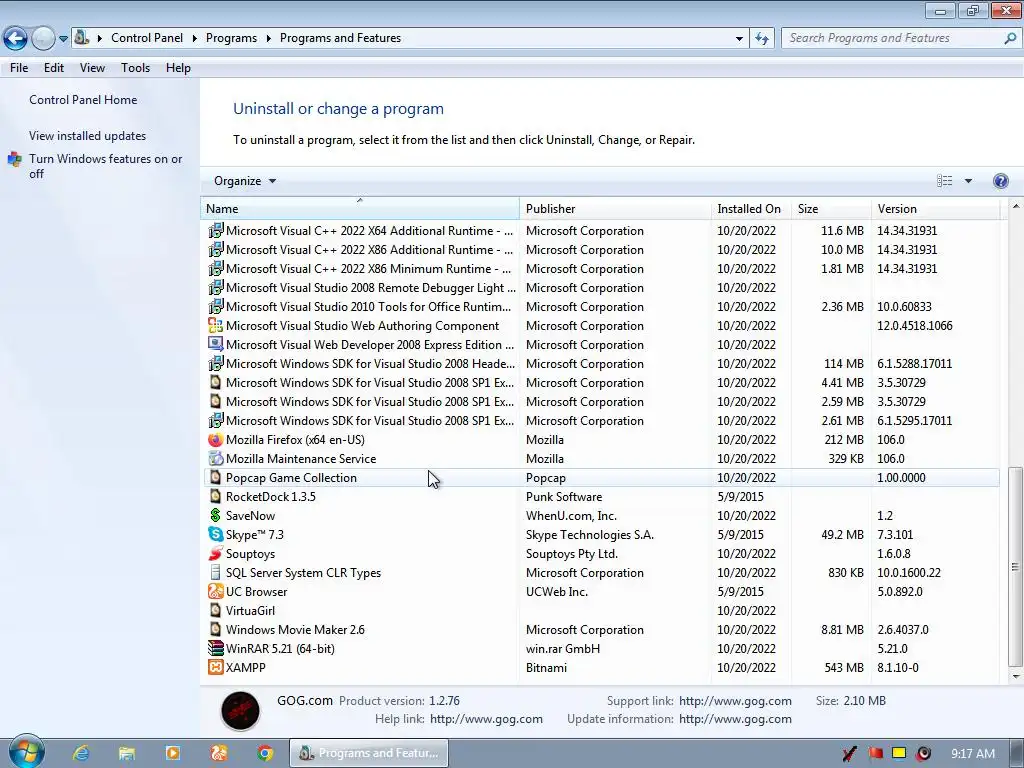Click Control Panel breadcrumb segment

pos(147,38)
